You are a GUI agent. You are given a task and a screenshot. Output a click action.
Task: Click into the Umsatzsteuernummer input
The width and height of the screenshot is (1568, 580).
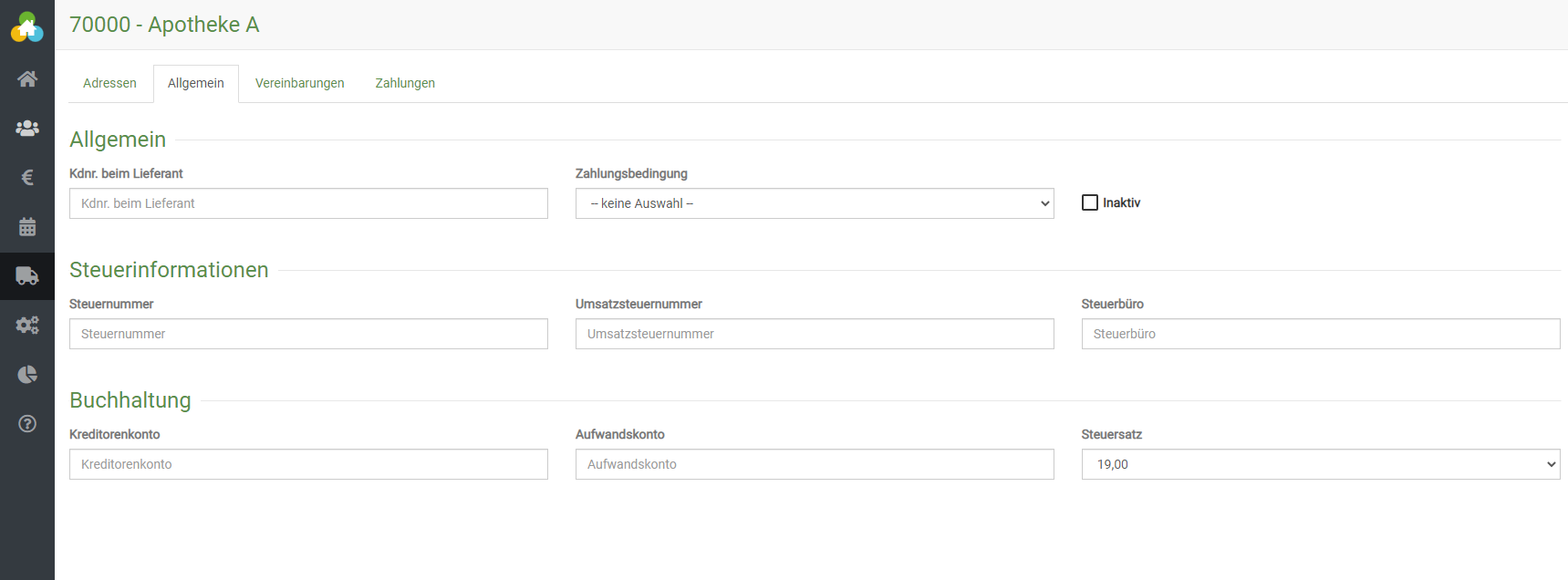click(x=814, y=334)
